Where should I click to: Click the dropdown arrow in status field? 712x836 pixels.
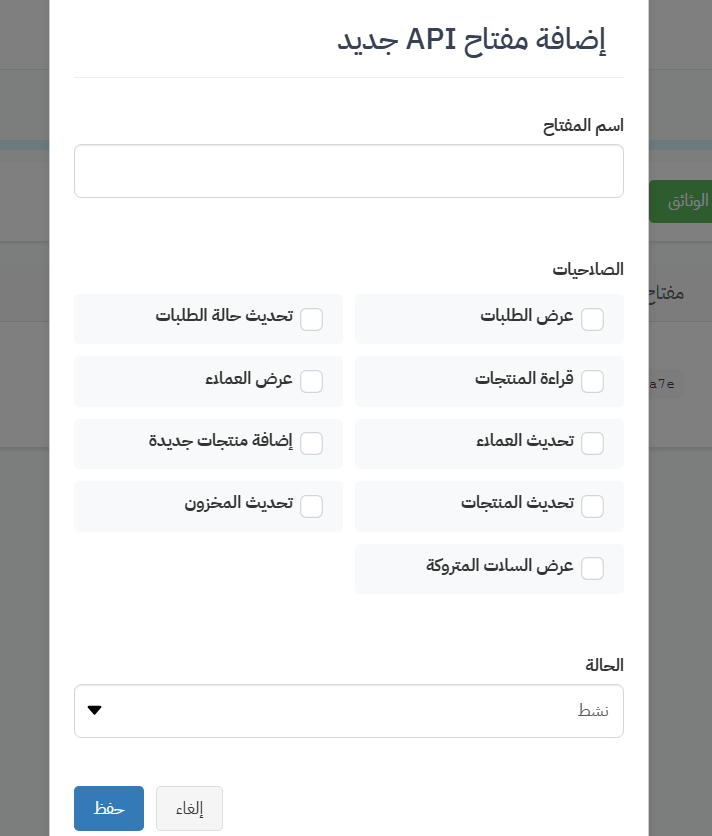(95, 710)
